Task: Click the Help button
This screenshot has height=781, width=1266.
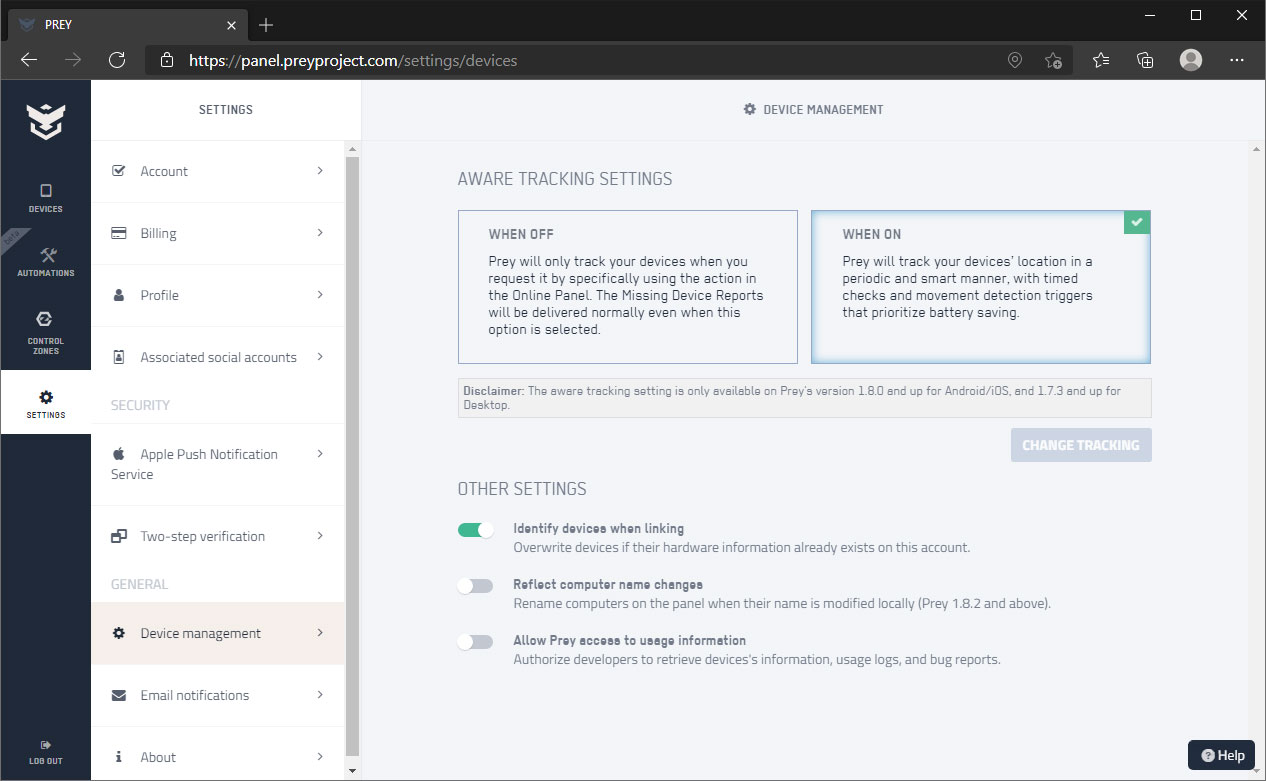Action: point(1222,755)
